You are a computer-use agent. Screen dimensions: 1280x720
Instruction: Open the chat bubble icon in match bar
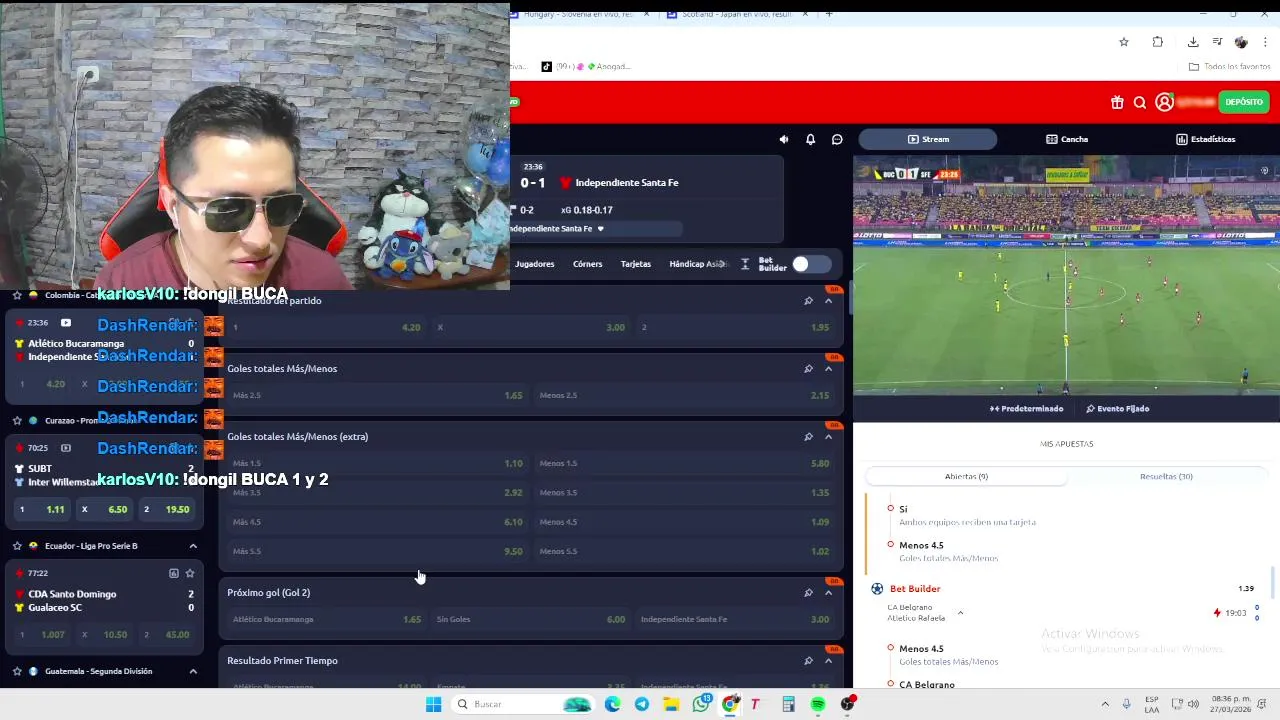[837, 139]
